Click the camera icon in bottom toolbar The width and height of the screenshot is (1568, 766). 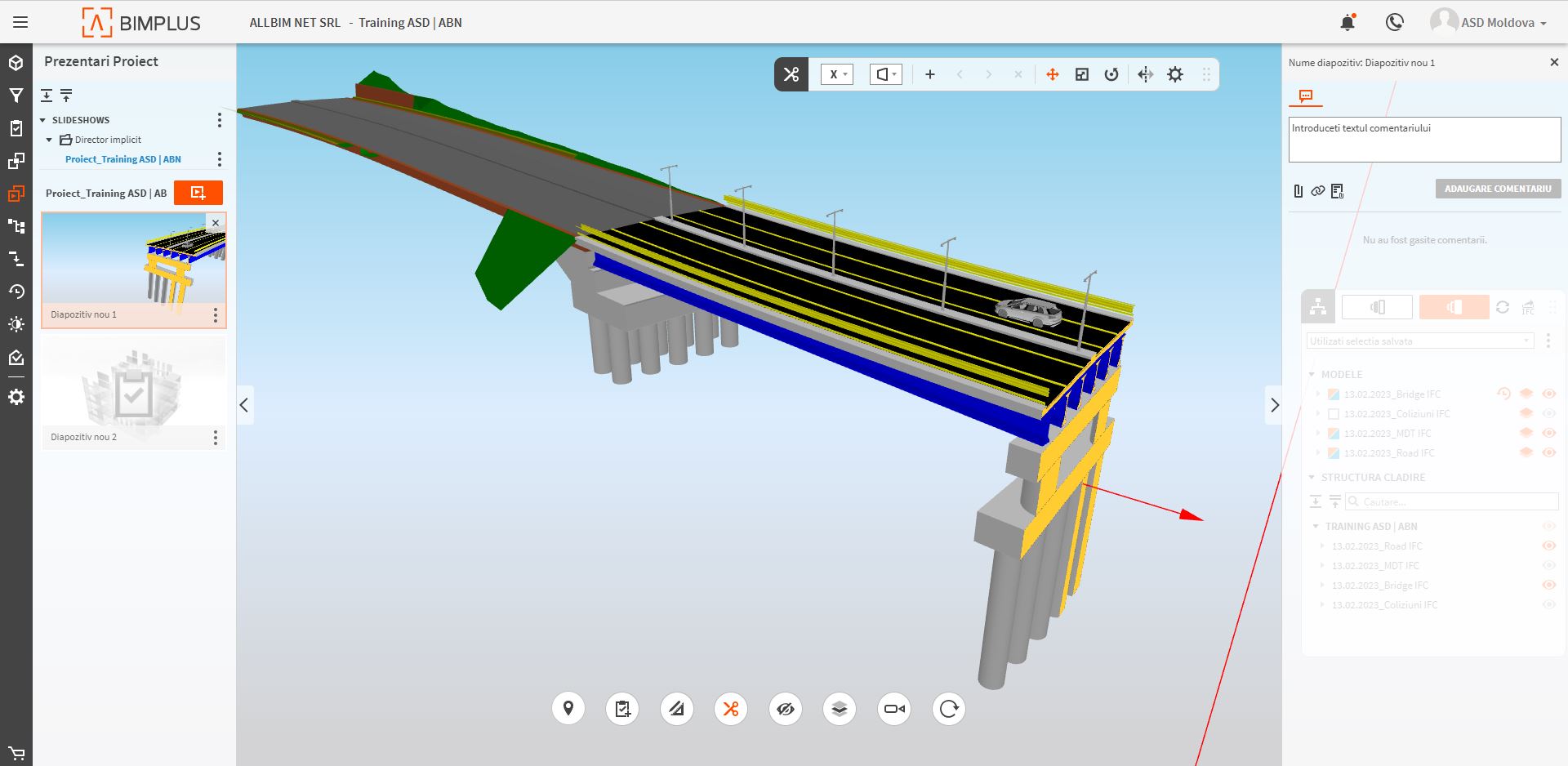pos(894,709)
